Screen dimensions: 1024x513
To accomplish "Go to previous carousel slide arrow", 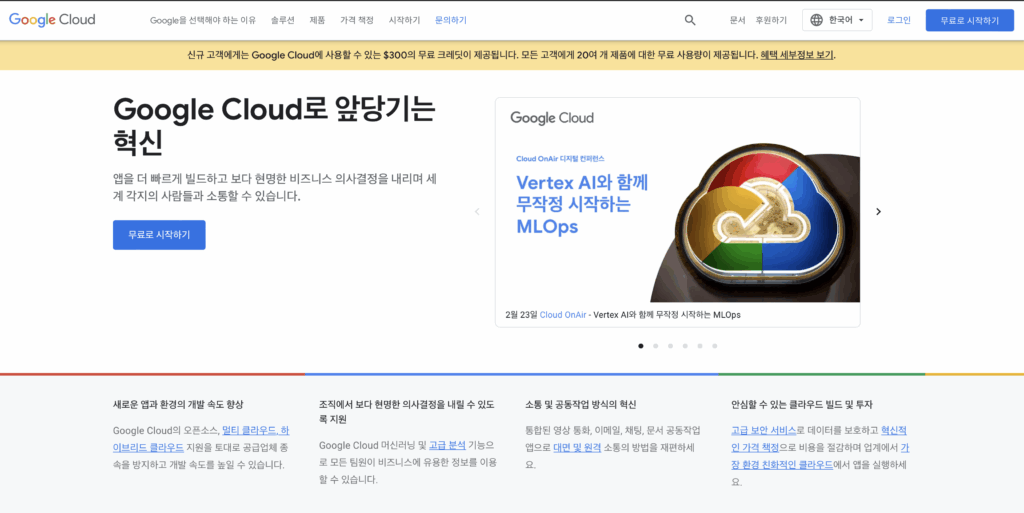I will (x=477, y=211).
